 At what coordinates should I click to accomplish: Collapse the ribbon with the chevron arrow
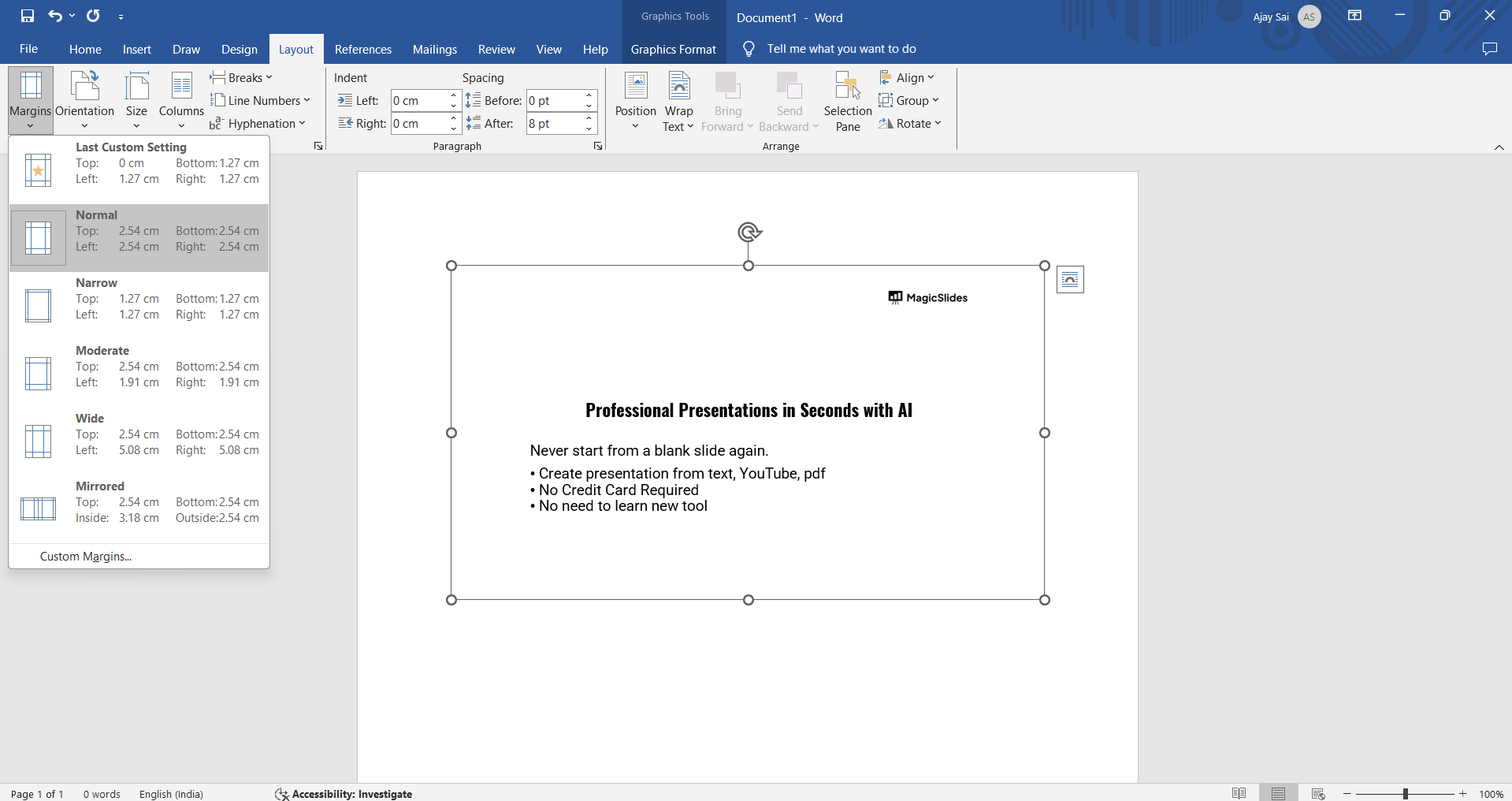(1499, 147)
